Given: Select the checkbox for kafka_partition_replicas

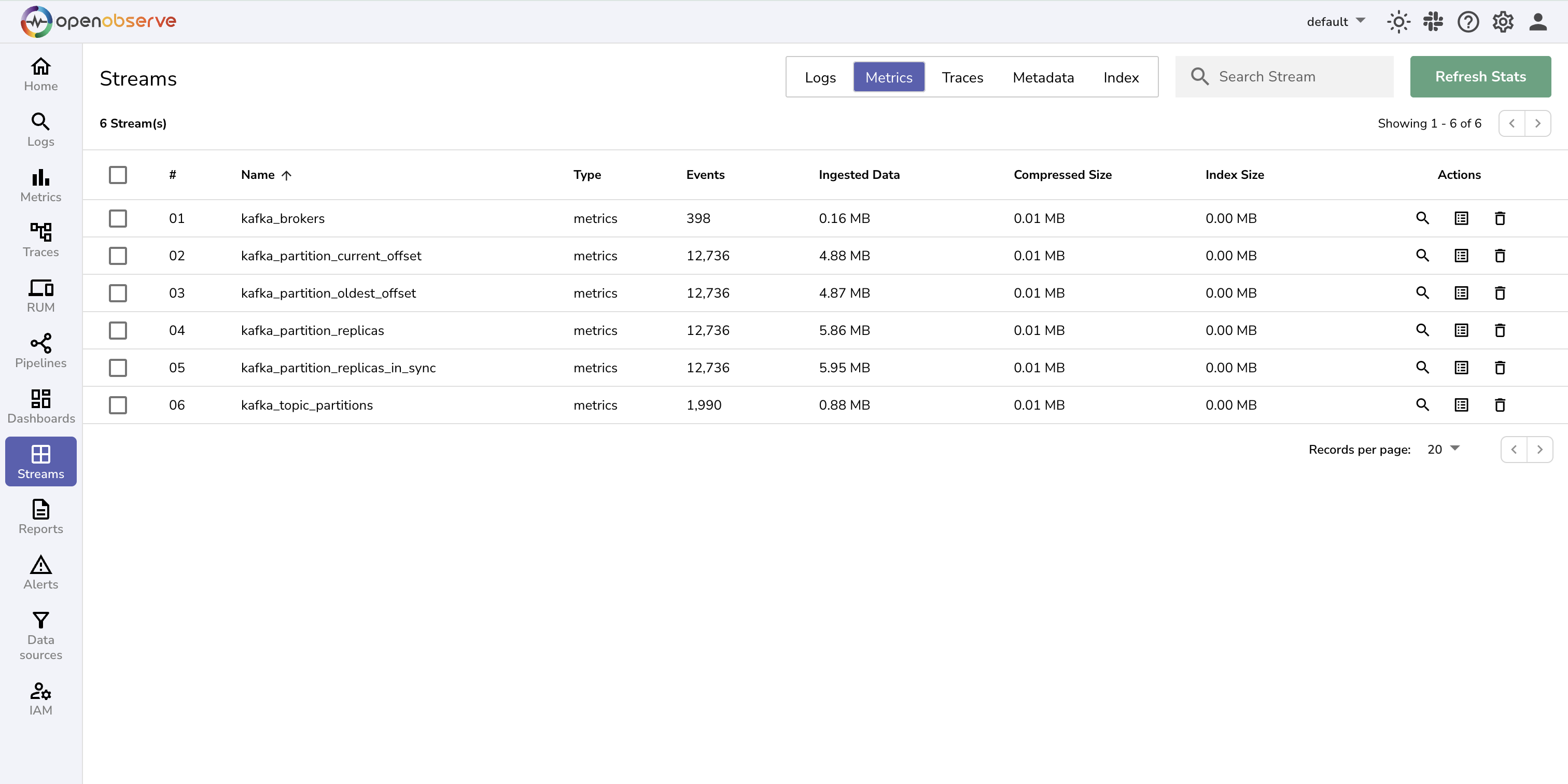Looking at the screenshot, I should click(118, 330).
